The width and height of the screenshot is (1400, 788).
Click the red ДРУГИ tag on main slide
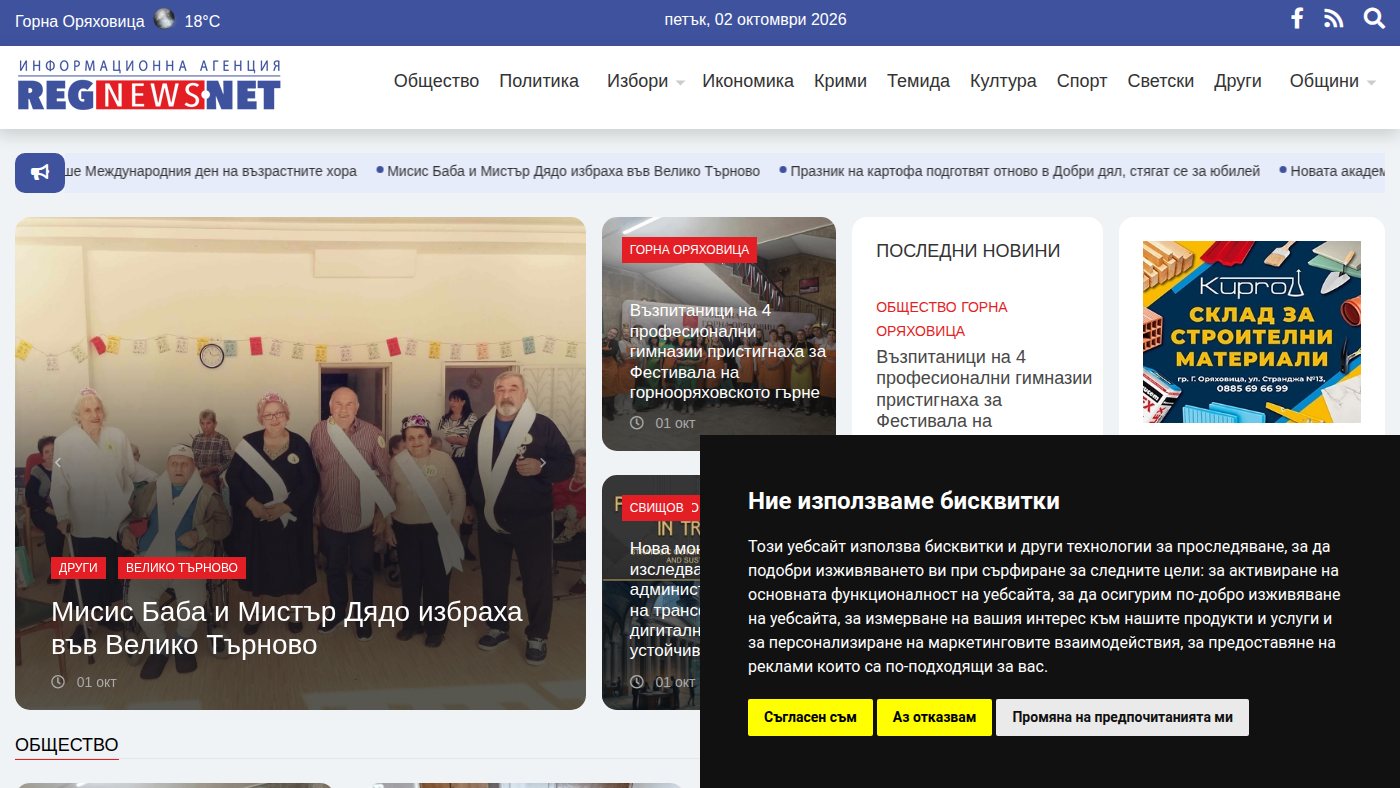pyautogui.click(x=78, y=568)
